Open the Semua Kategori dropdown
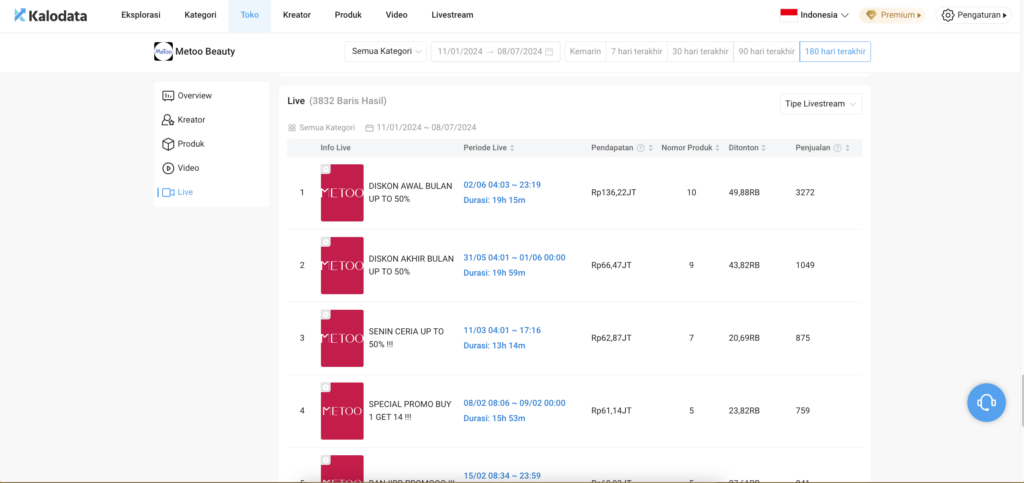 click(385, 52)
